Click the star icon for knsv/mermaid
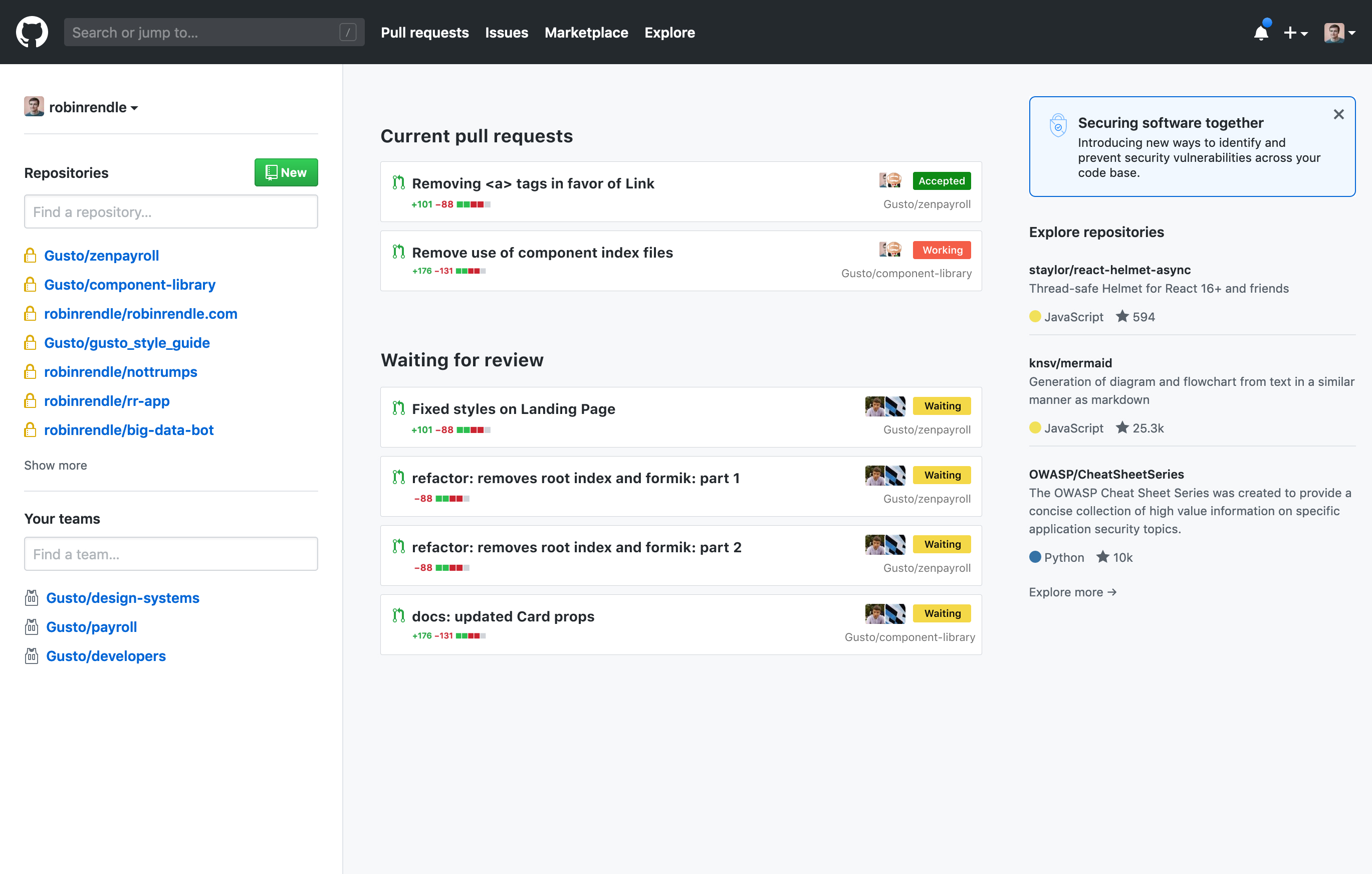The width and height of the screenshot is (1372, 874). click(1121, 428)
